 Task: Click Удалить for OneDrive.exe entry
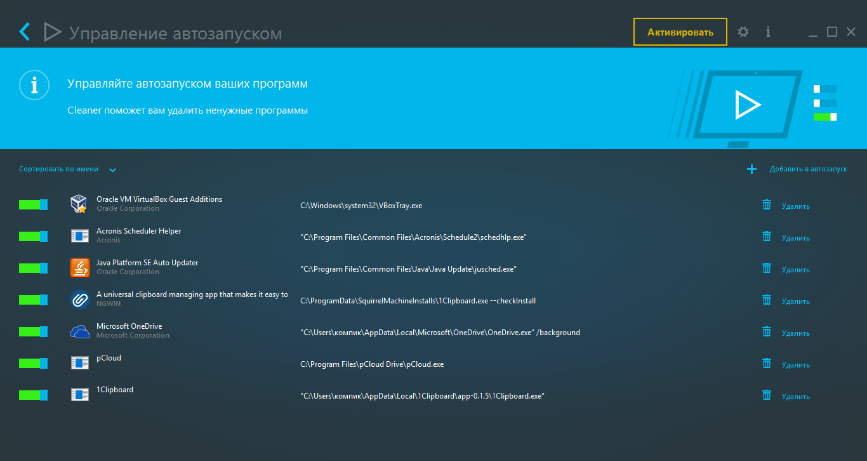795,333
